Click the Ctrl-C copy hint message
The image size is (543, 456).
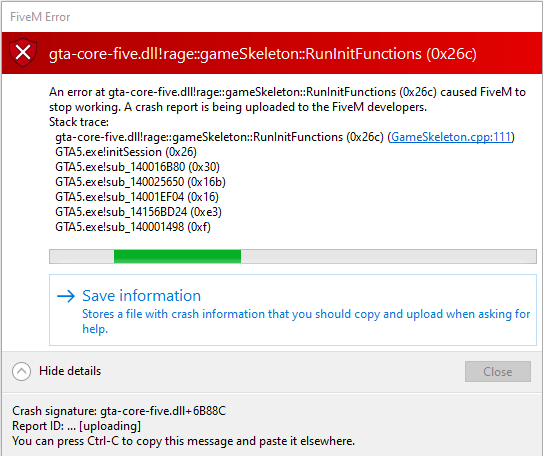184,441
